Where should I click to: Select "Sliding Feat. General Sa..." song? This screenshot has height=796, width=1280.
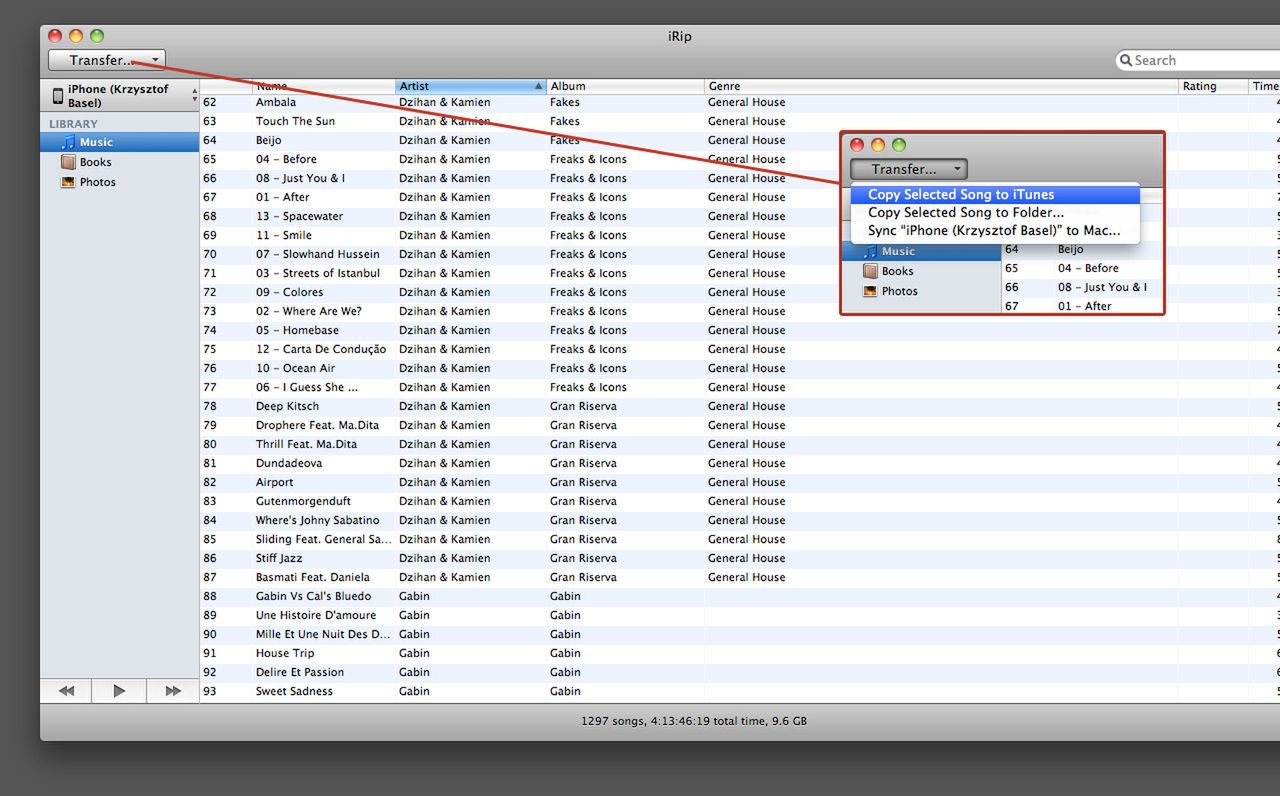pos(324,539)
